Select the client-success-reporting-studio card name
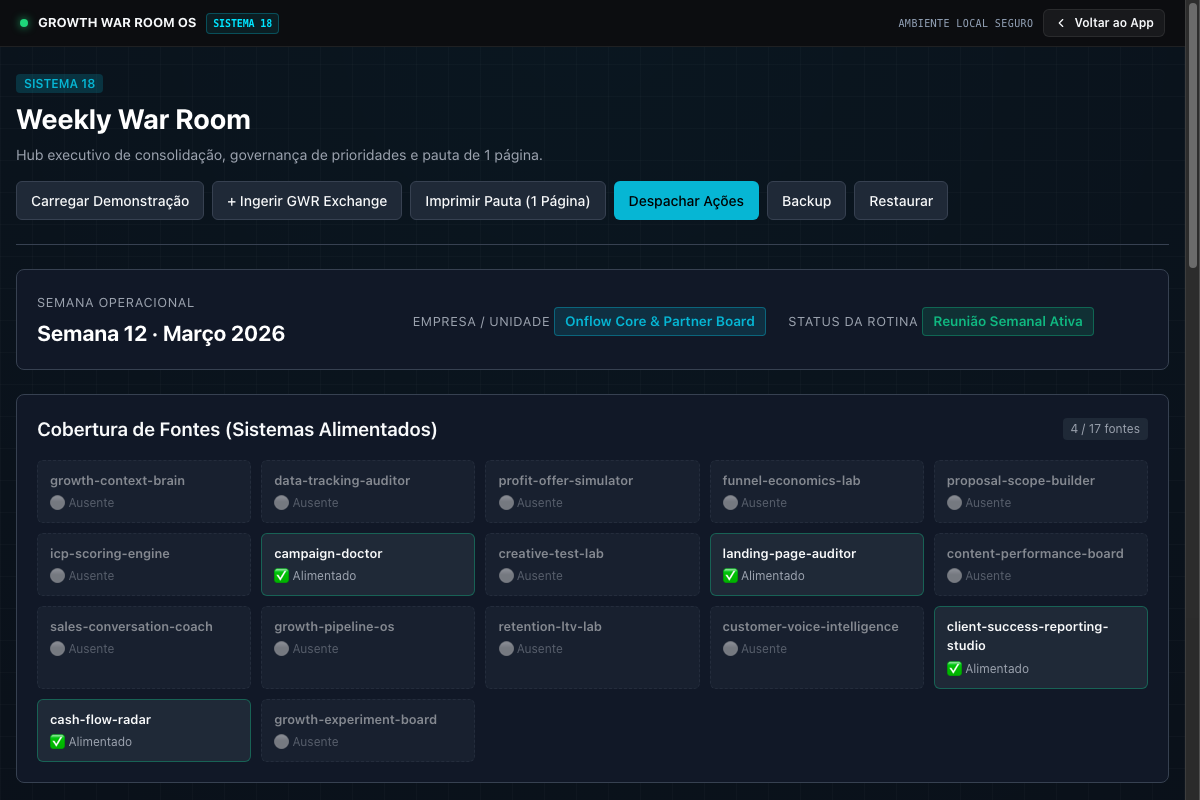 [x=1028, y=636]
